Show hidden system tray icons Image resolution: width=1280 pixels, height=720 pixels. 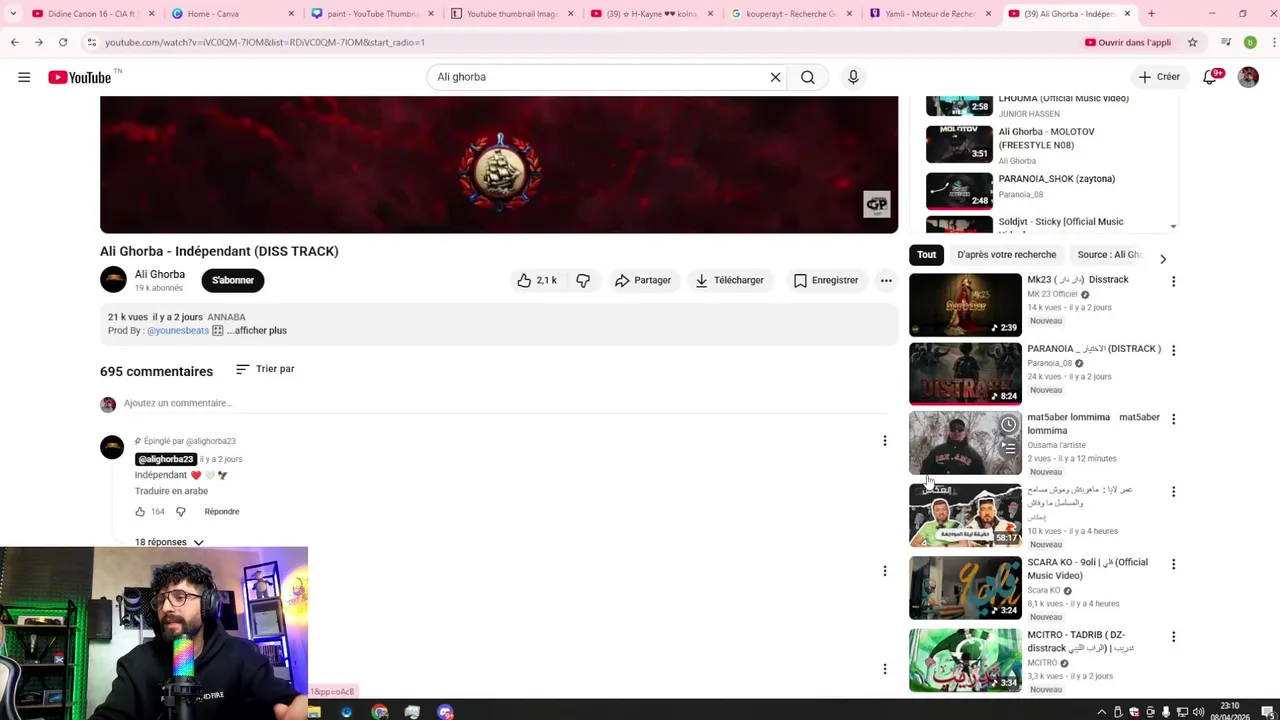pyautogui.click(x=1102, y=712)
